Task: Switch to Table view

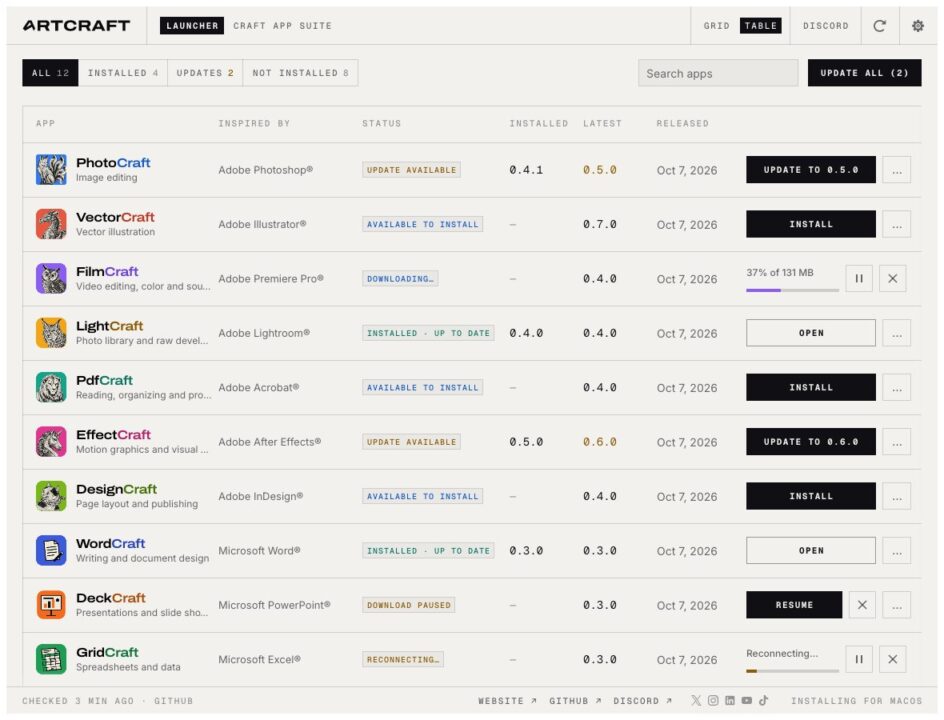Action: pyautogui.click(x=760, y=26)
